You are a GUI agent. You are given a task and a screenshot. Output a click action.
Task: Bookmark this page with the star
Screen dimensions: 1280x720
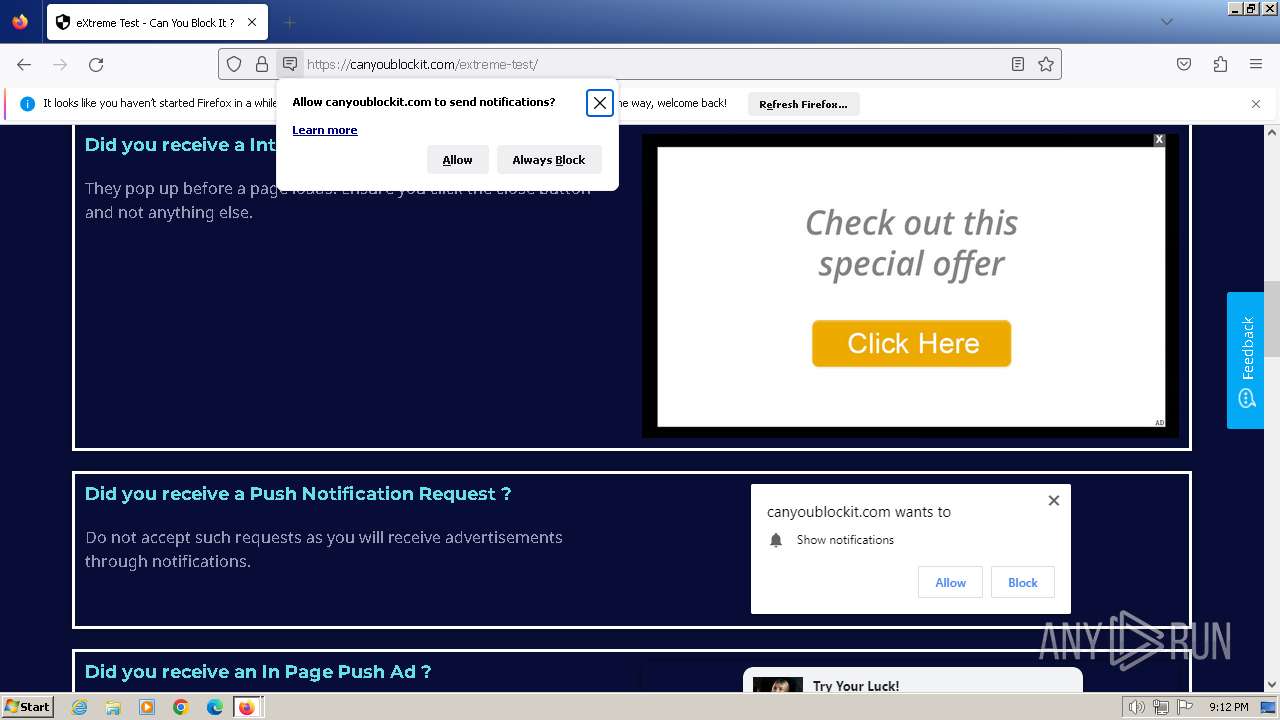point(1046,64)
